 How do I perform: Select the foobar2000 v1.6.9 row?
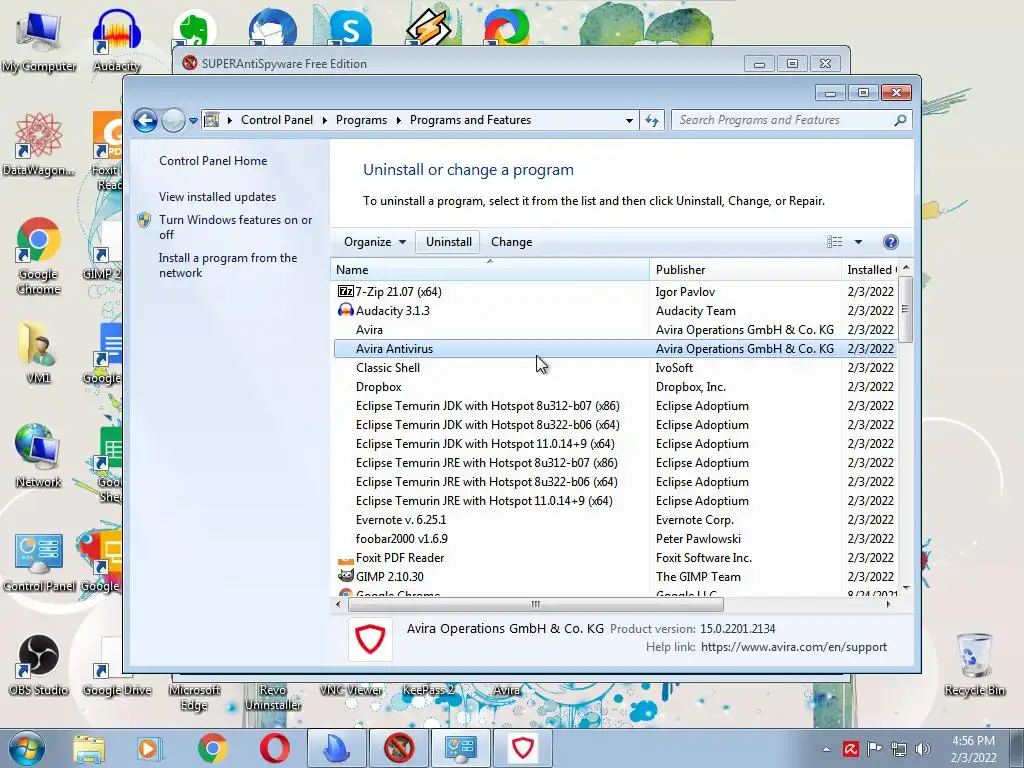click(x=614, y=539)
